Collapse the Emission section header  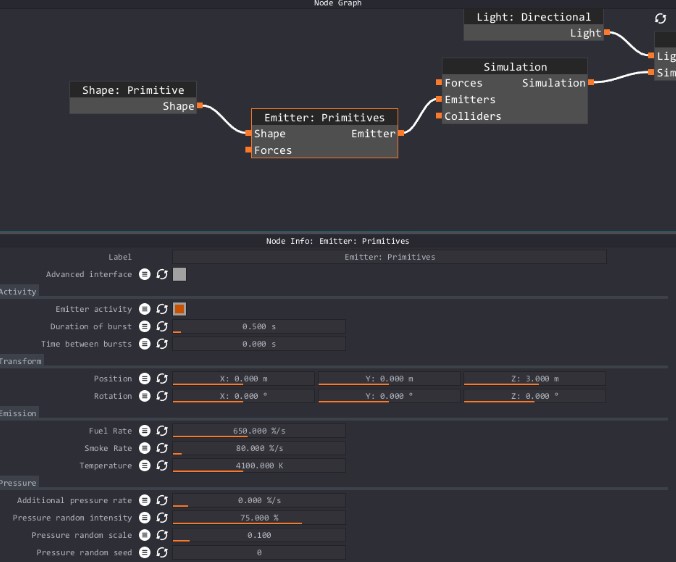coord(19,413)
